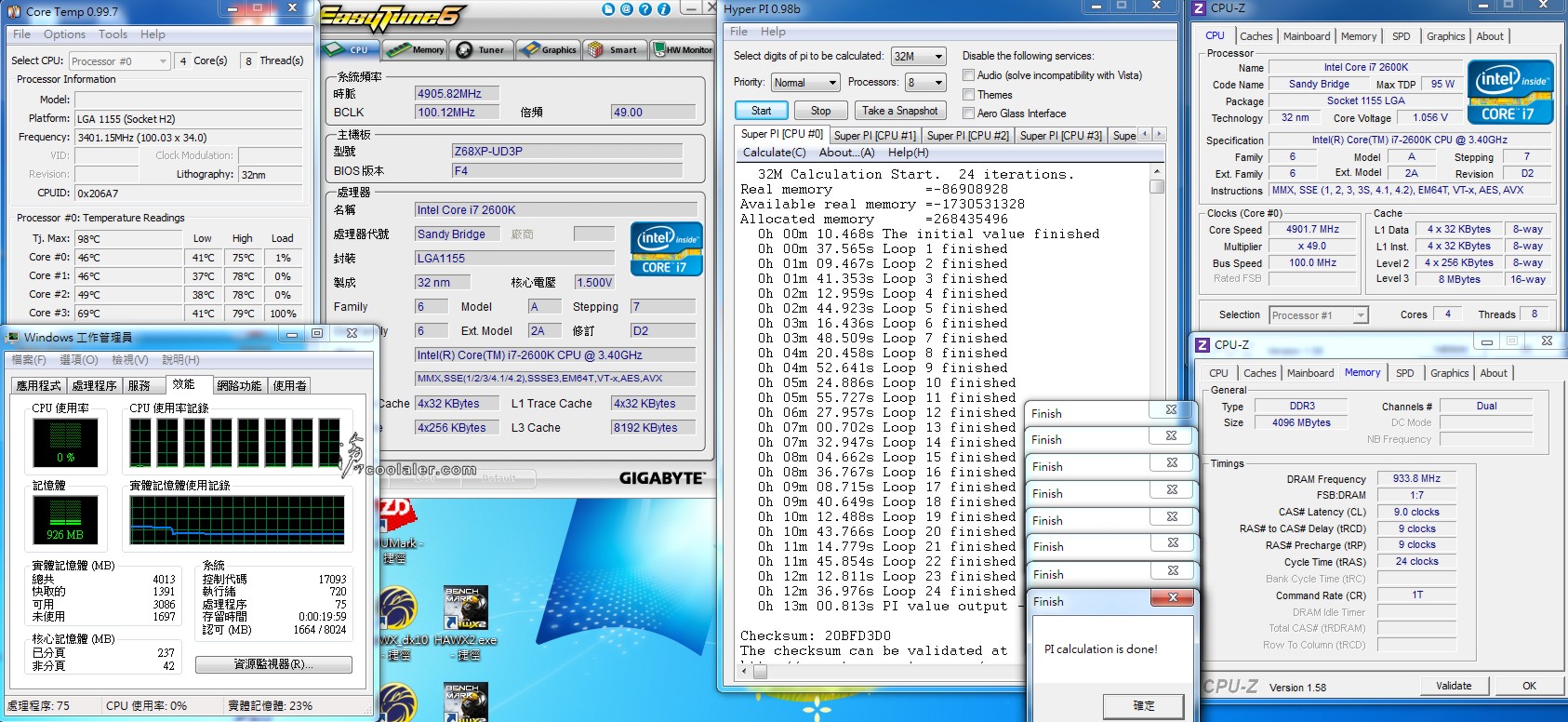The height and width of the screenshot is (722, 1568).
Task: Enable the Aero Glass Interface checkbox
Action: (968, 114)
